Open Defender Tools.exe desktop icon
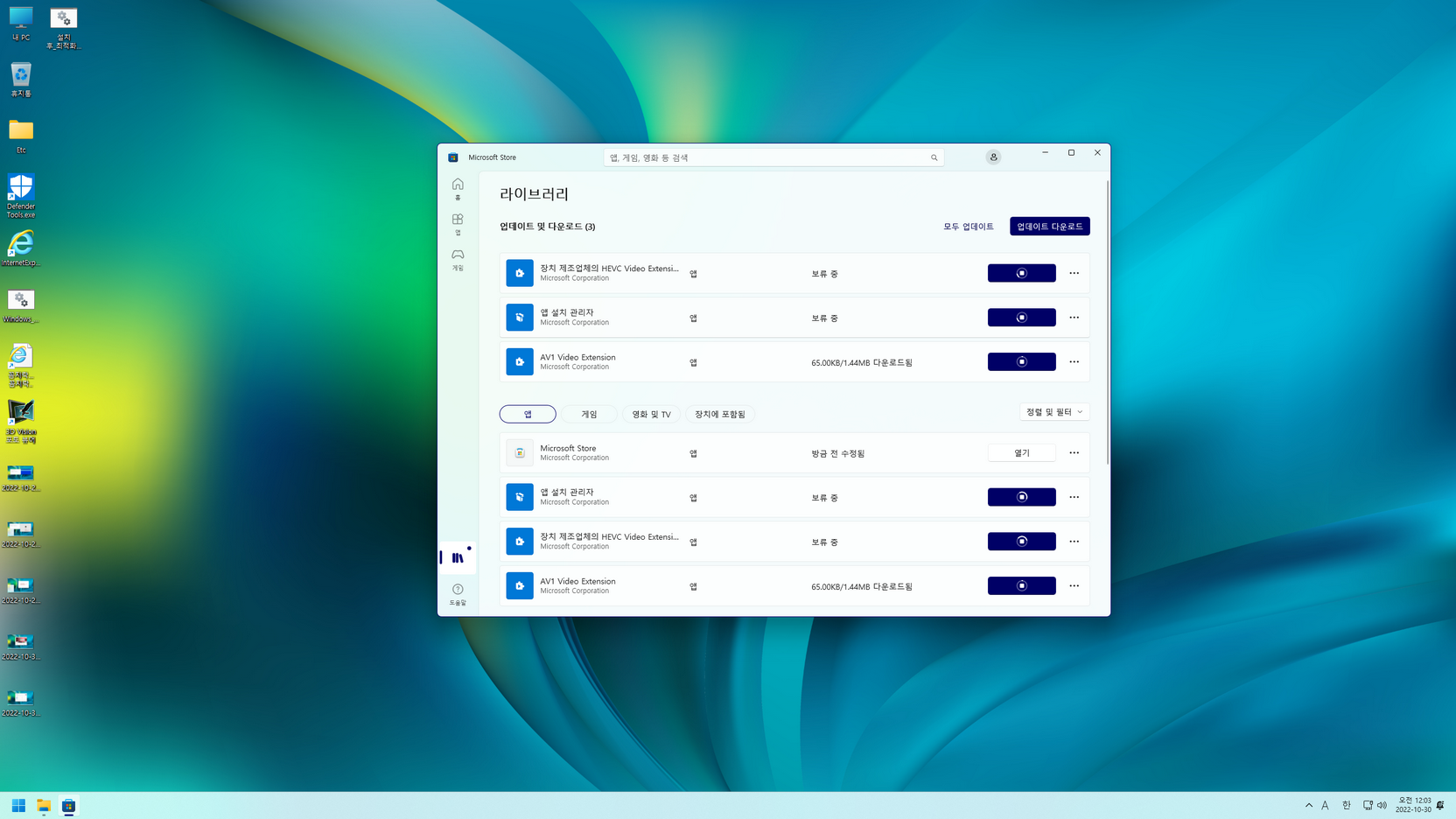This screenshot has width=1456, height=819. coord(21,195)
